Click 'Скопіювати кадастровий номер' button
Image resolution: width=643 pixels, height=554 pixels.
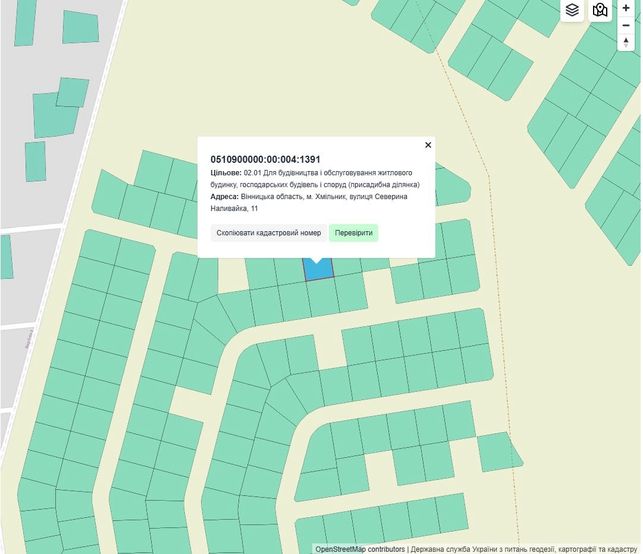click(x=269, y=233)
